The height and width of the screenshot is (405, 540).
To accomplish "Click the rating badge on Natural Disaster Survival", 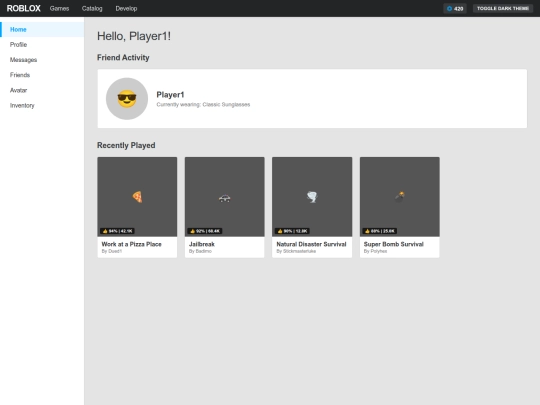I will (x=292, y=231).
